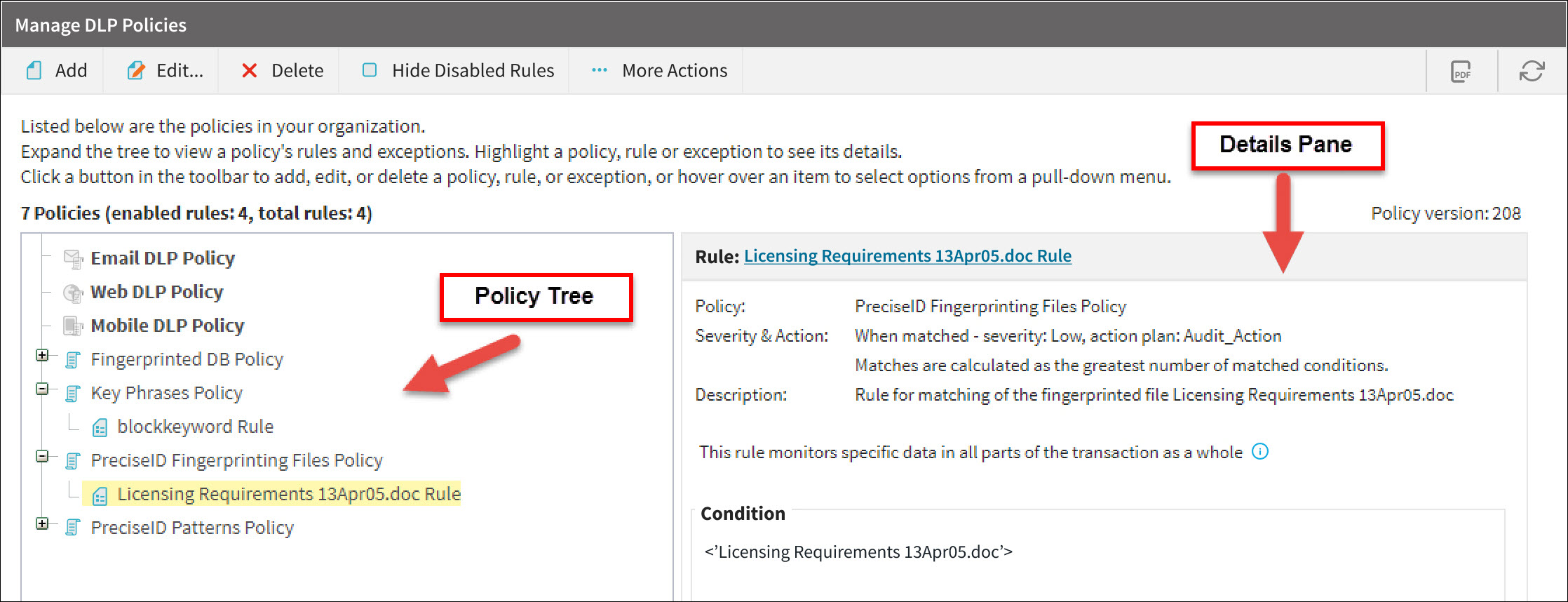The height and width of the screenshot is (602, 1568).
Task: Click the red Delete X icon
Action: pos(249,71)
